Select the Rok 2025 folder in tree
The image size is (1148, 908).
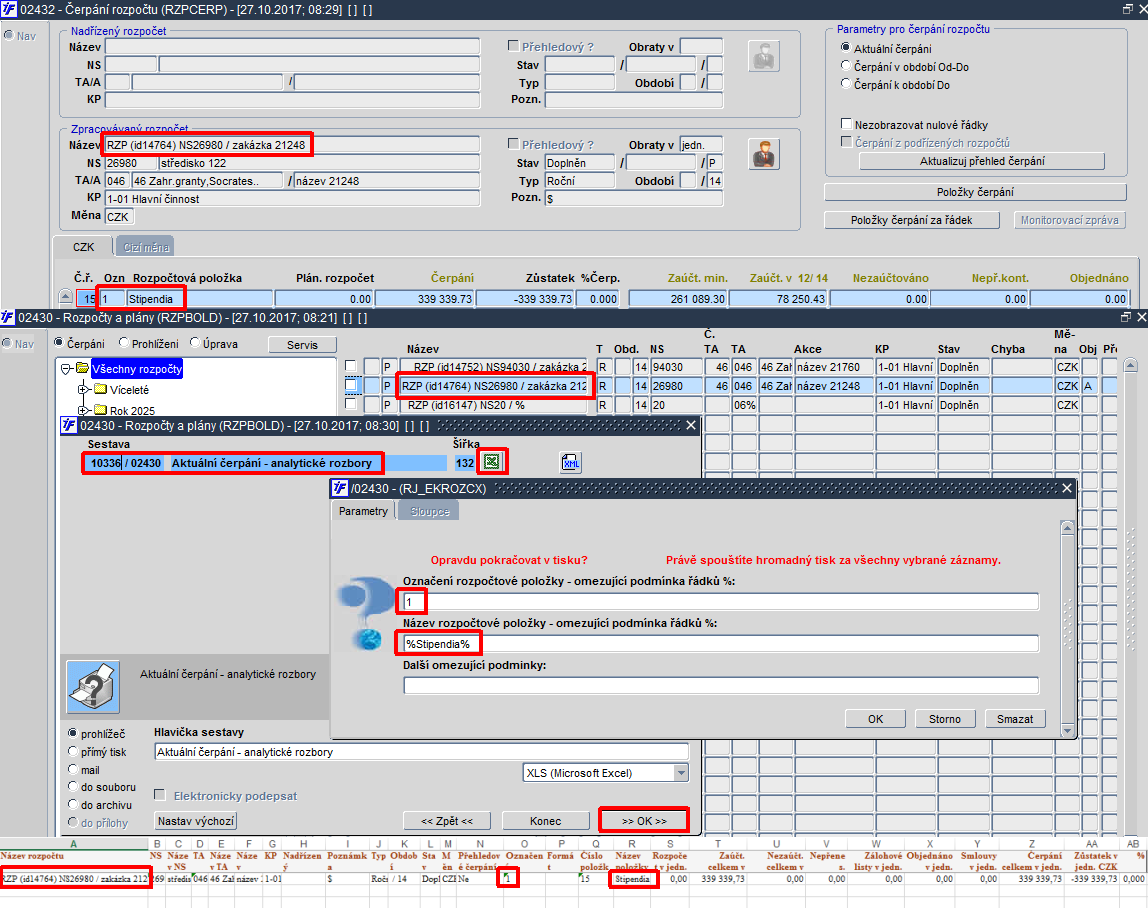point(133,411)
